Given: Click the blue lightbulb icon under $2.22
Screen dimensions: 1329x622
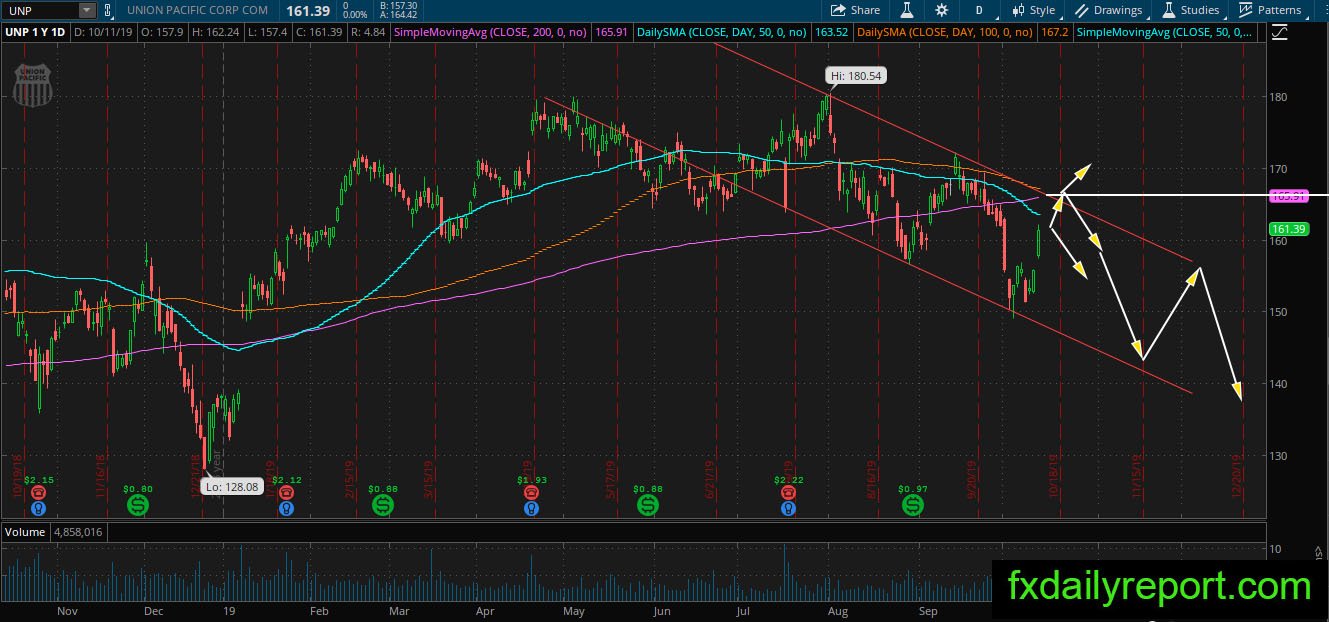Looking at the screenshot, I should [789, 508].
